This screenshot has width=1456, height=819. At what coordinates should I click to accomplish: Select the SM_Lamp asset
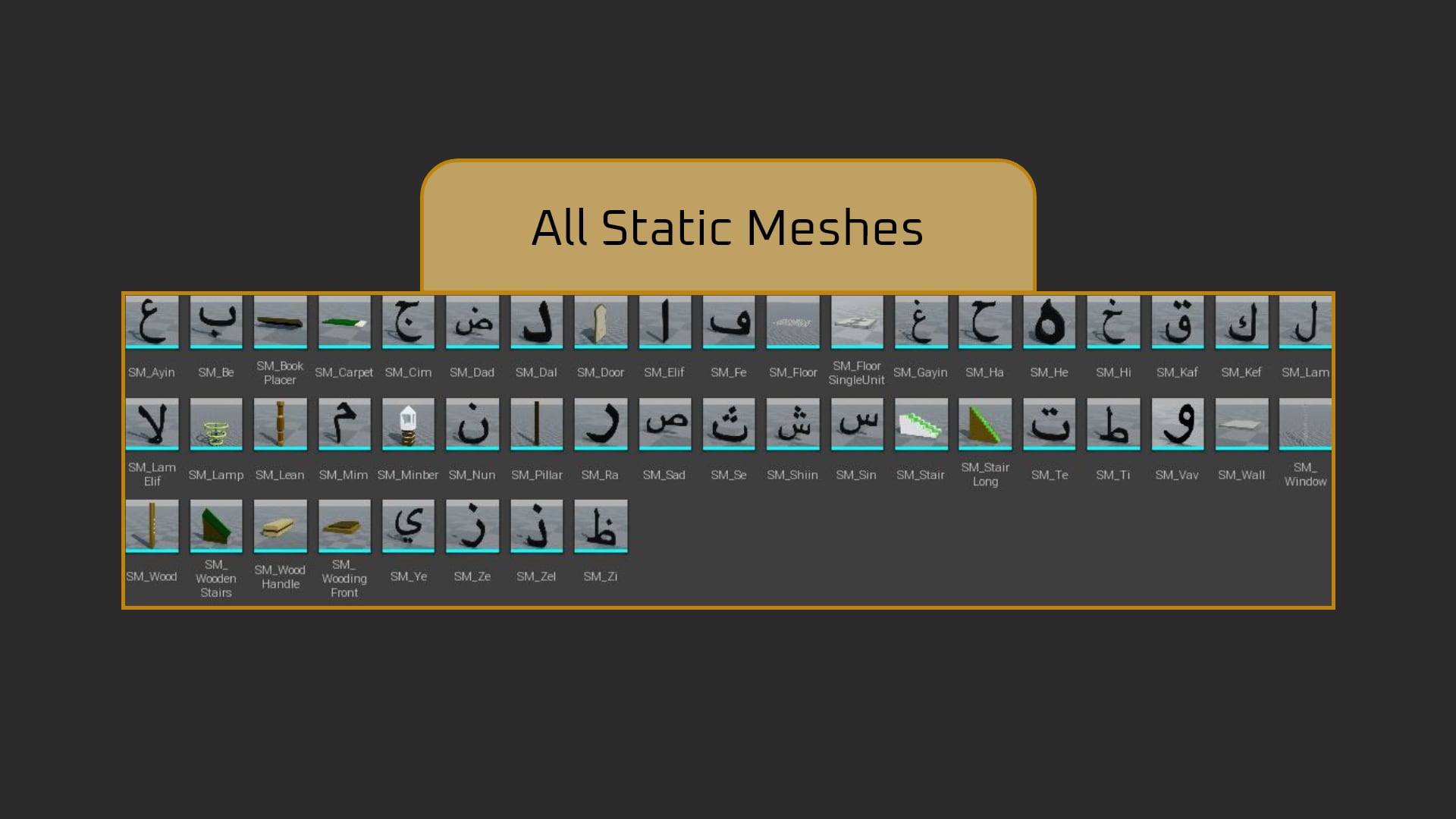[x=215, y=425]
